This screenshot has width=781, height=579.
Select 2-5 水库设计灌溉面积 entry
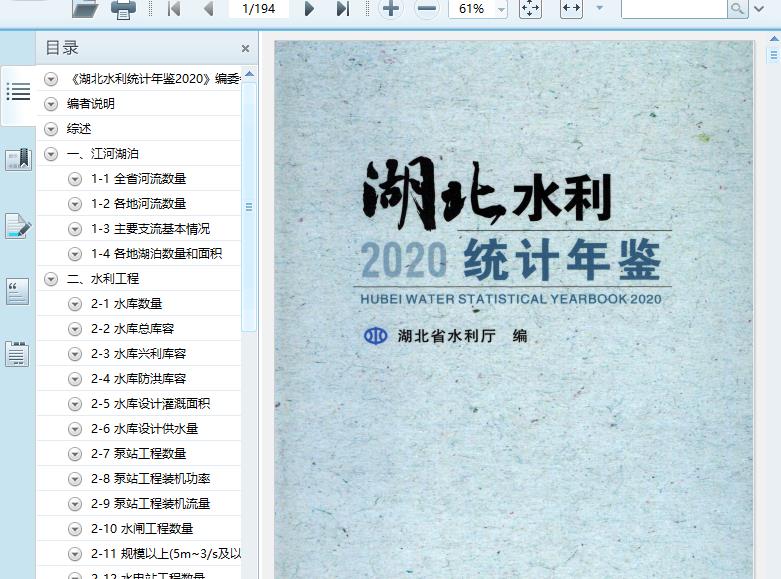pos(150,404)
